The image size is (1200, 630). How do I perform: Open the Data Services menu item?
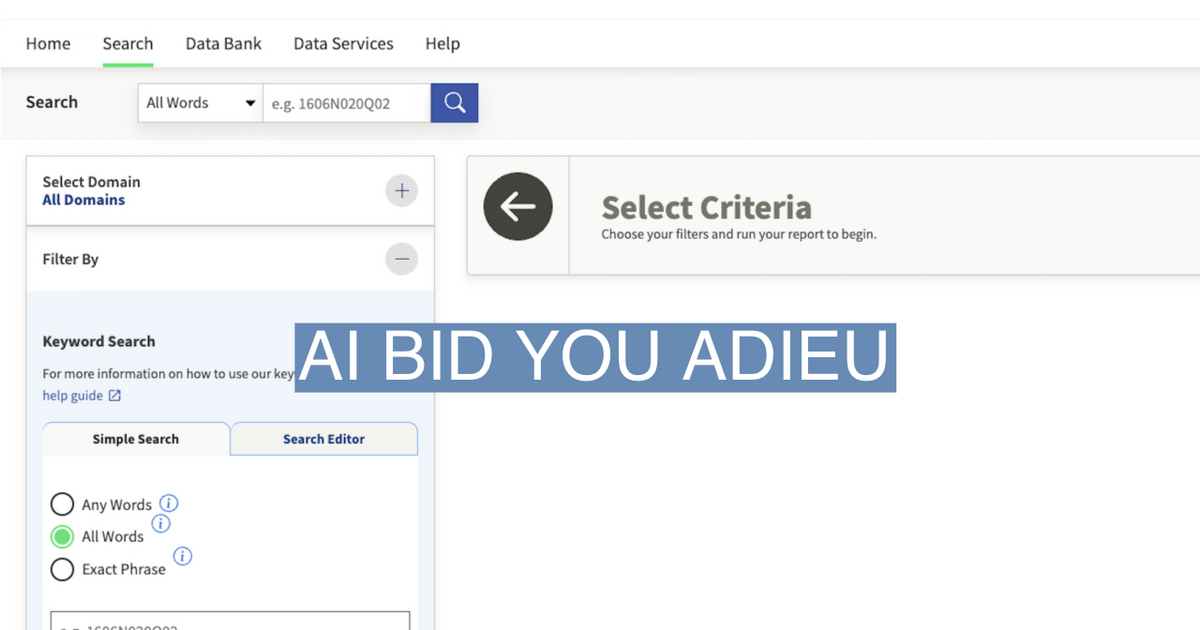pyautogui.click(x=343, y=44)
